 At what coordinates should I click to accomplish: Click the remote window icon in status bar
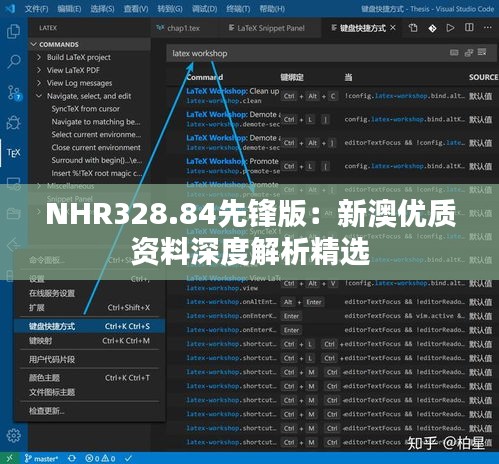pos(9,458)
